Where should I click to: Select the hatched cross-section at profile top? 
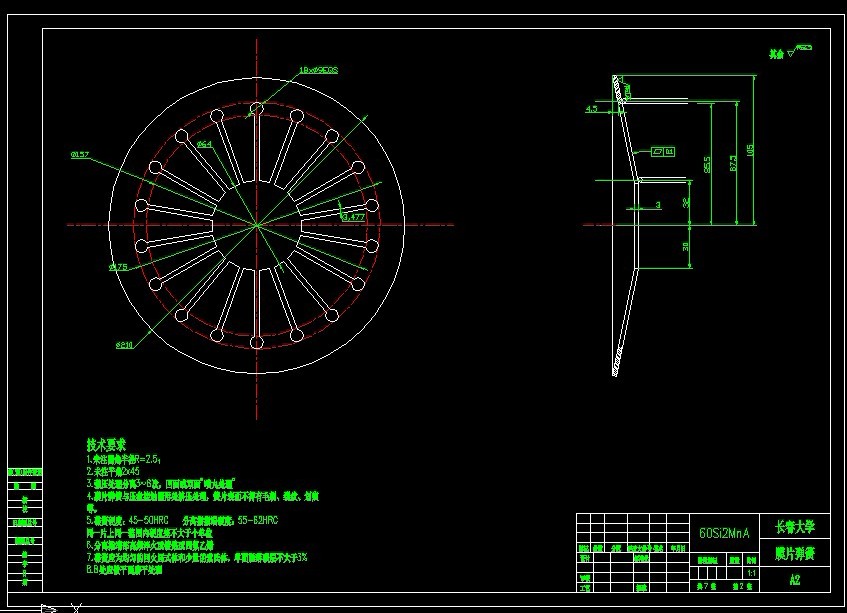point(618,89)
